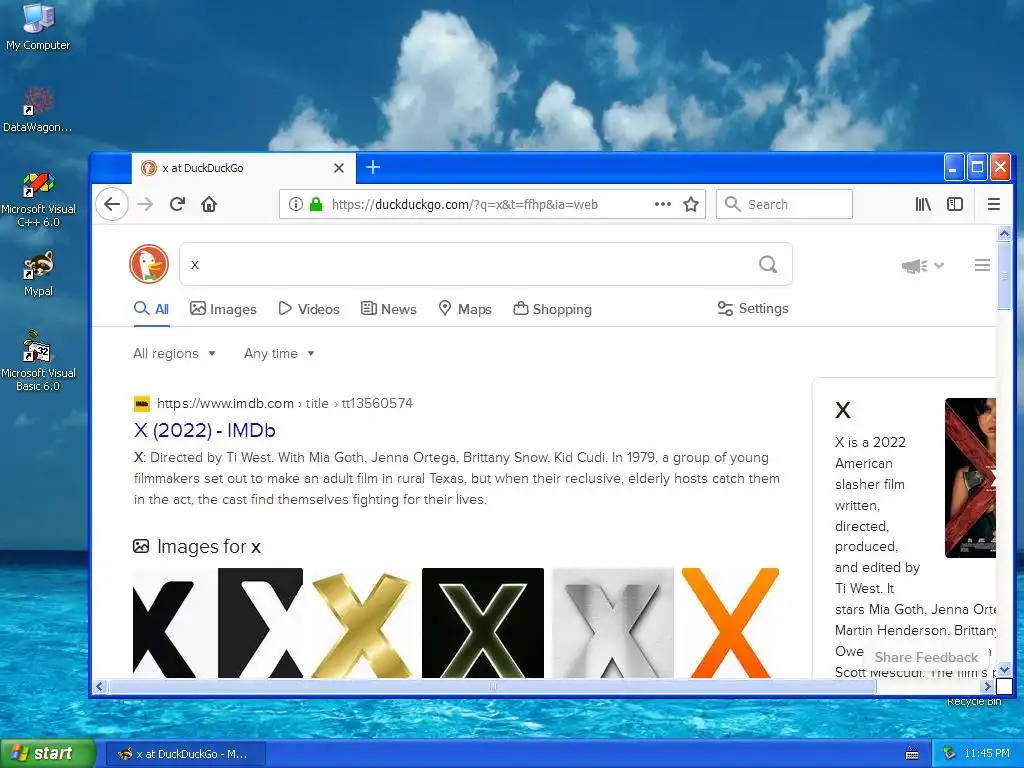The width and height of the screenshot is (1024, 768).
Task: Open the DuckDuckGo Settings dropdown
Action: (x=753, y=308)
